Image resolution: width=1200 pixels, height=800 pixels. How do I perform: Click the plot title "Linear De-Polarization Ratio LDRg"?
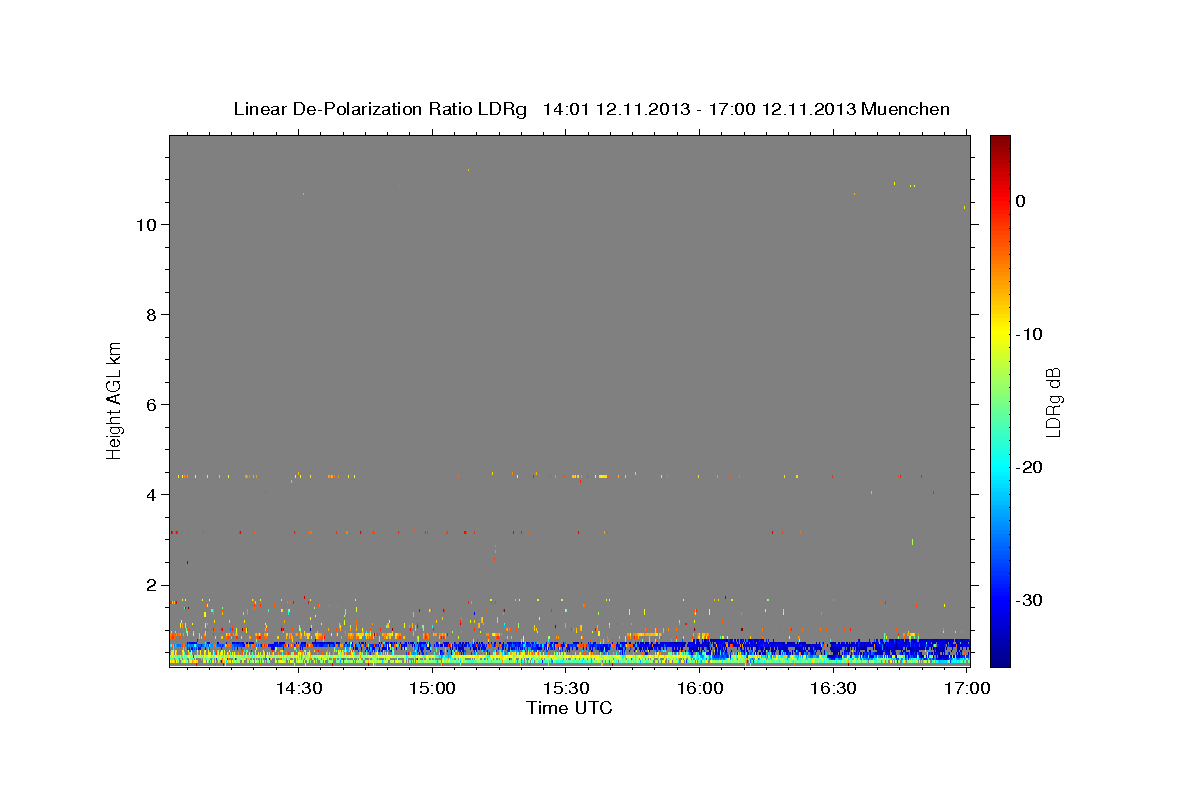[x=380, y=109]
